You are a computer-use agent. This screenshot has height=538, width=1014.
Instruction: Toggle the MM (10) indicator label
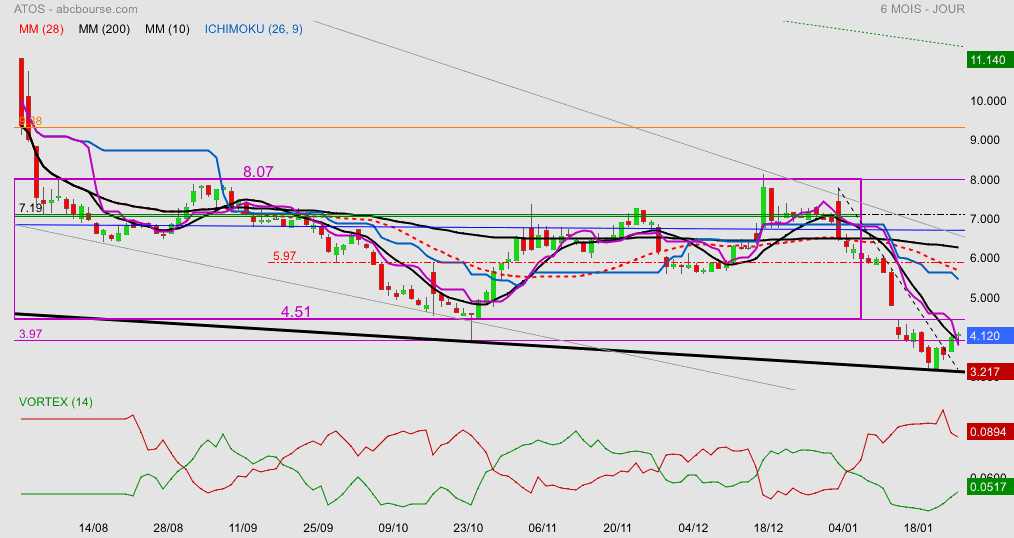point(166,29)
